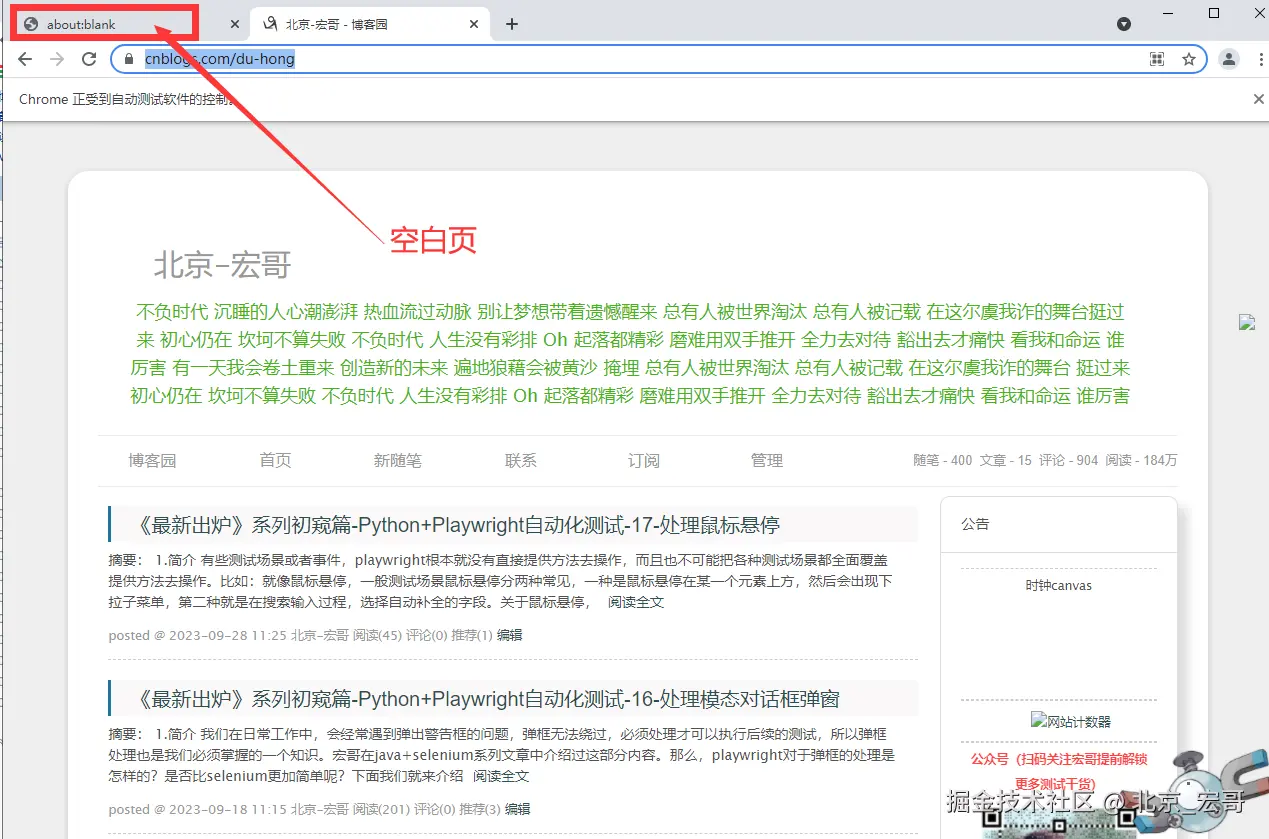Click the address bar URL field

(640, 59)
